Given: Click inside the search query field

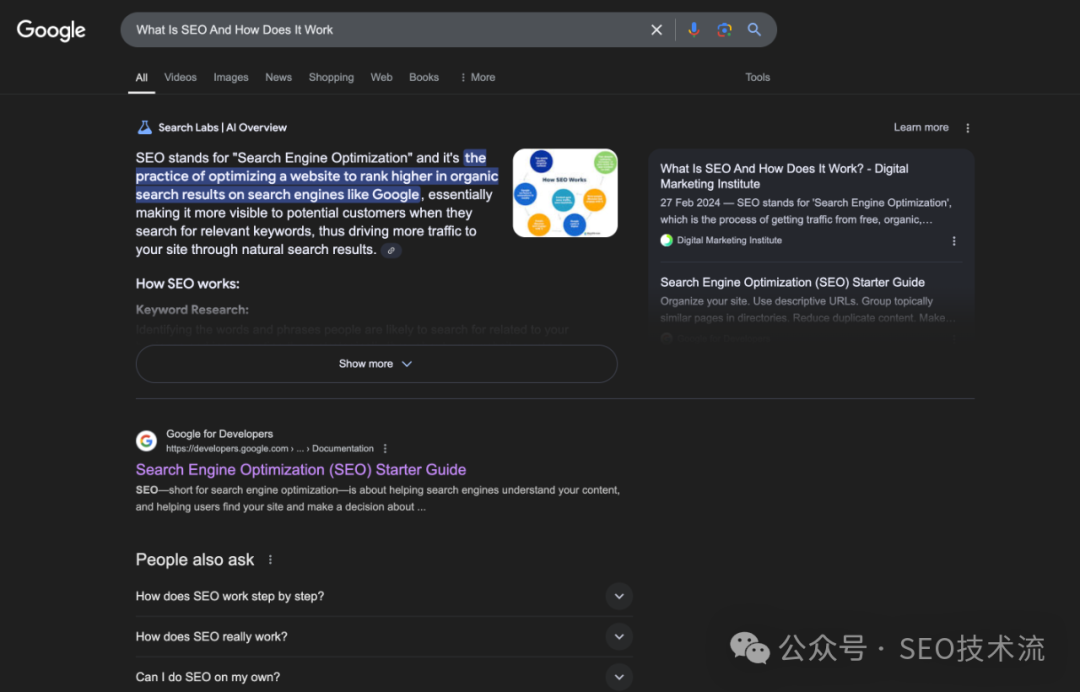Looking at the screenshot, I should tap(380, 30).
